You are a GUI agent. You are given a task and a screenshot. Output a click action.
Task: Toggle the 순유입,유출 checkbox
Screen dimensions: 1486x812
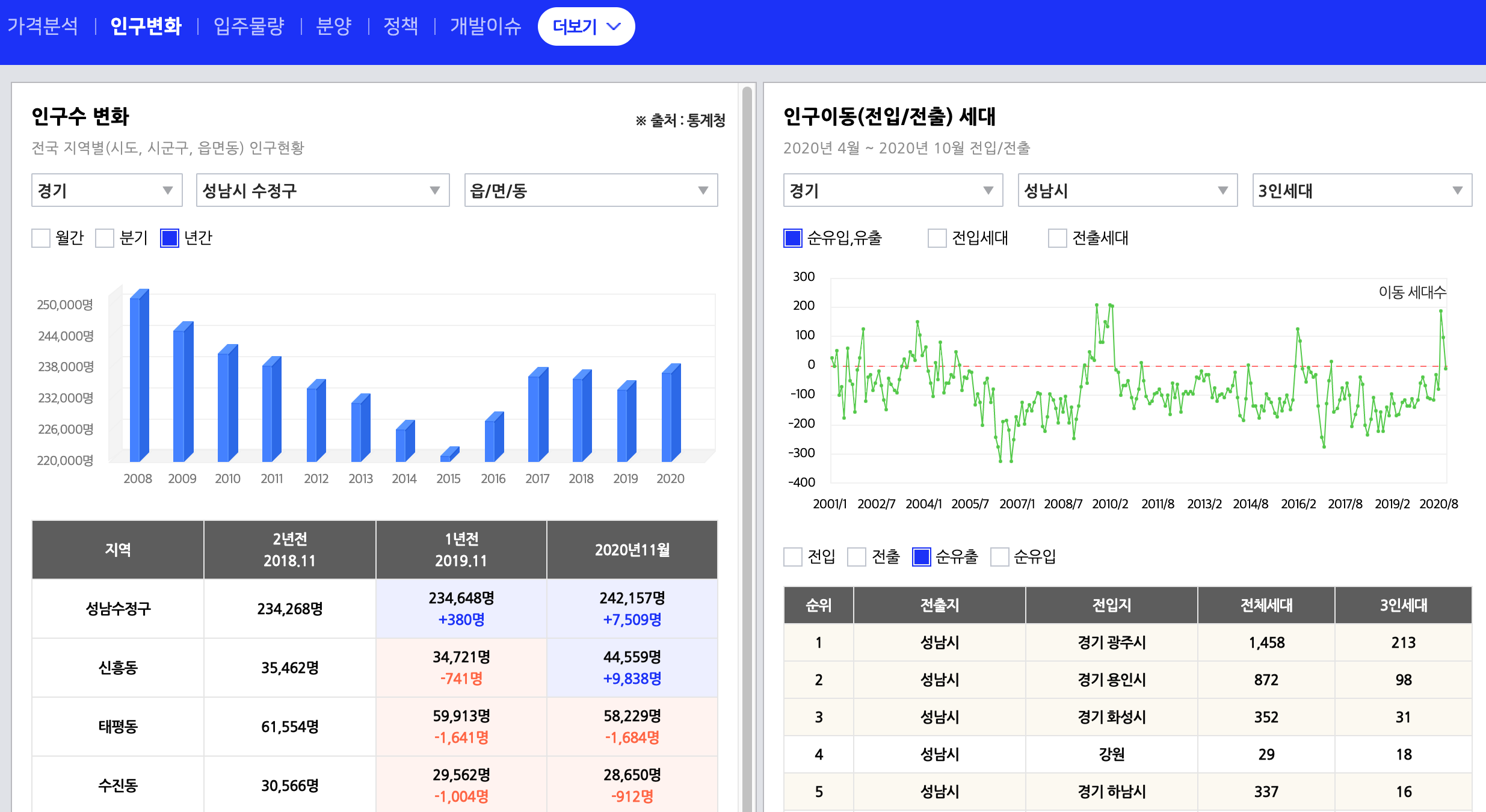click(793, 238)
